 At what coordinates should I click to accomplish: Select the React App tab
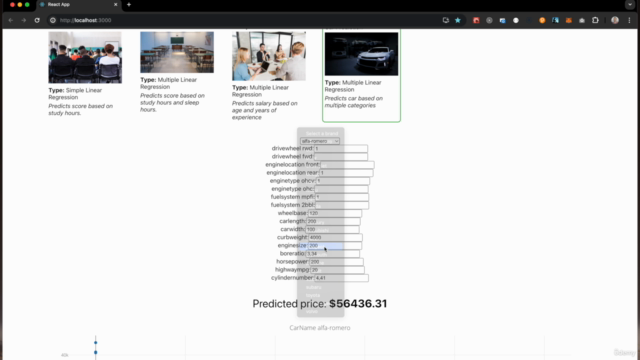tap(79, 4)
